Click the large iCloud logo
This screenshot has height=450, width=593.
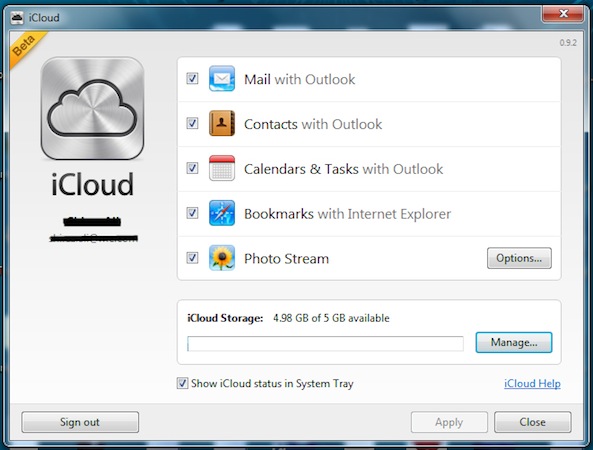point(92,109)
